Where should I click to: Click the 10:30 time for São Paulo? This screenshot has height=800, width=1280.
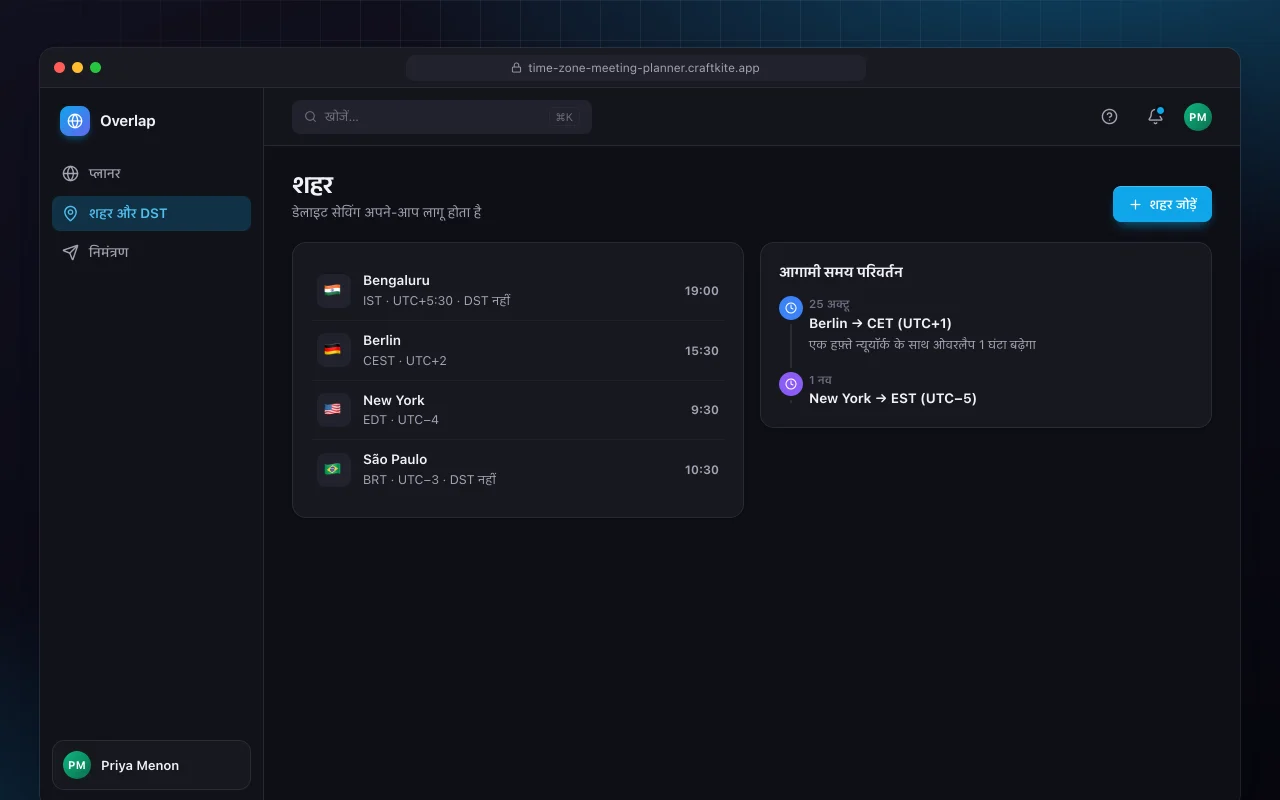point(702,470)
